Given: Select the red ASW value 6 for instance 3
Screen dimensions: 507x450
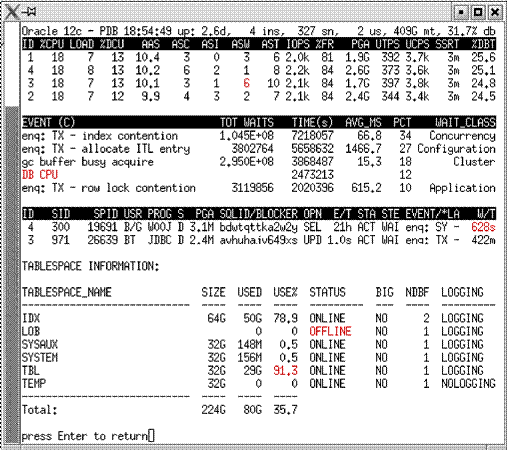Looking at the screenshot, I should coord(246,83).
